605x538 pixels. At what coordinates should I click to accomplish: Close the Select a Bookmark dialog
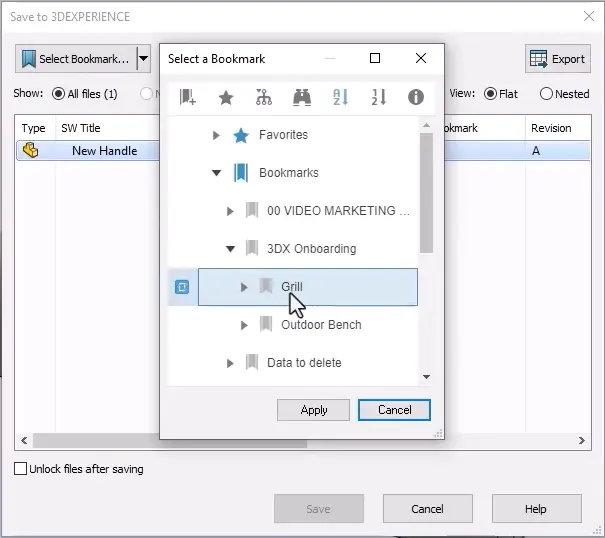421,58
